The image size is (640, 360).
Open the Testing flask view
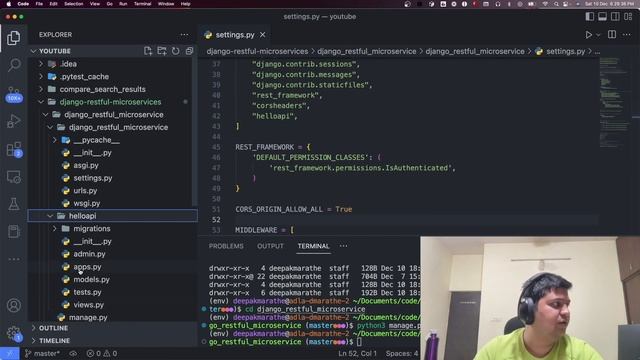tap(13, 204)
